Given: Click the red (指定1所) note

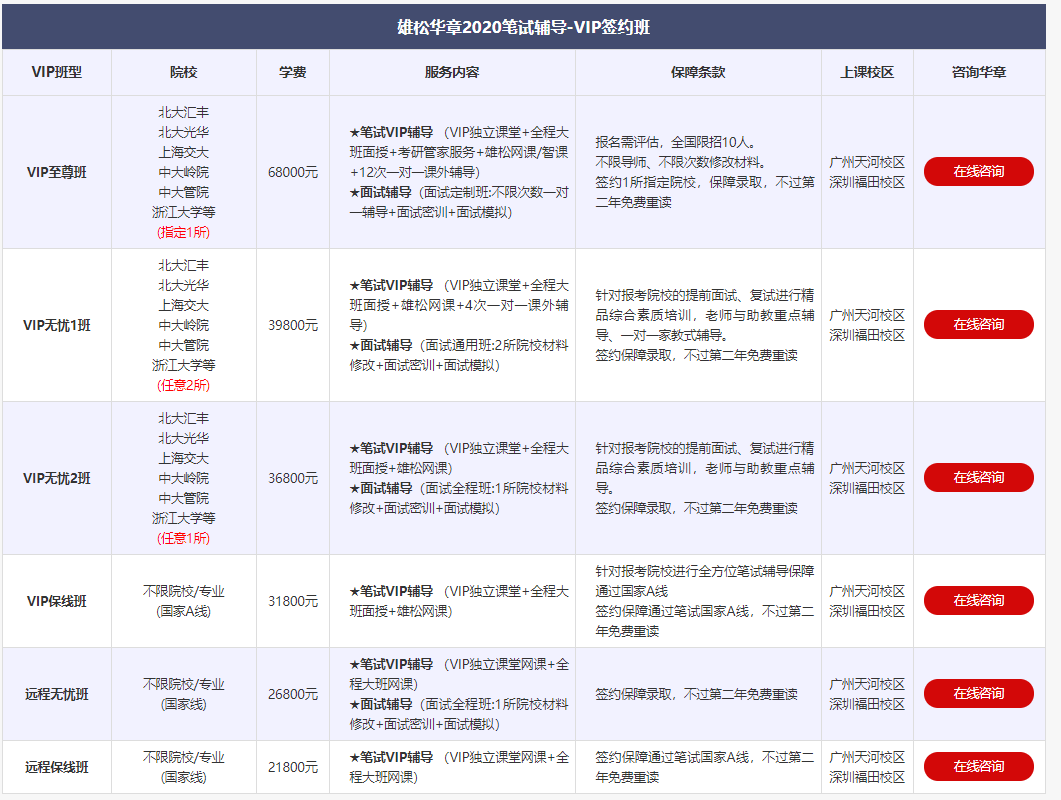Looking at the screenshot, I should pos(183,232).
